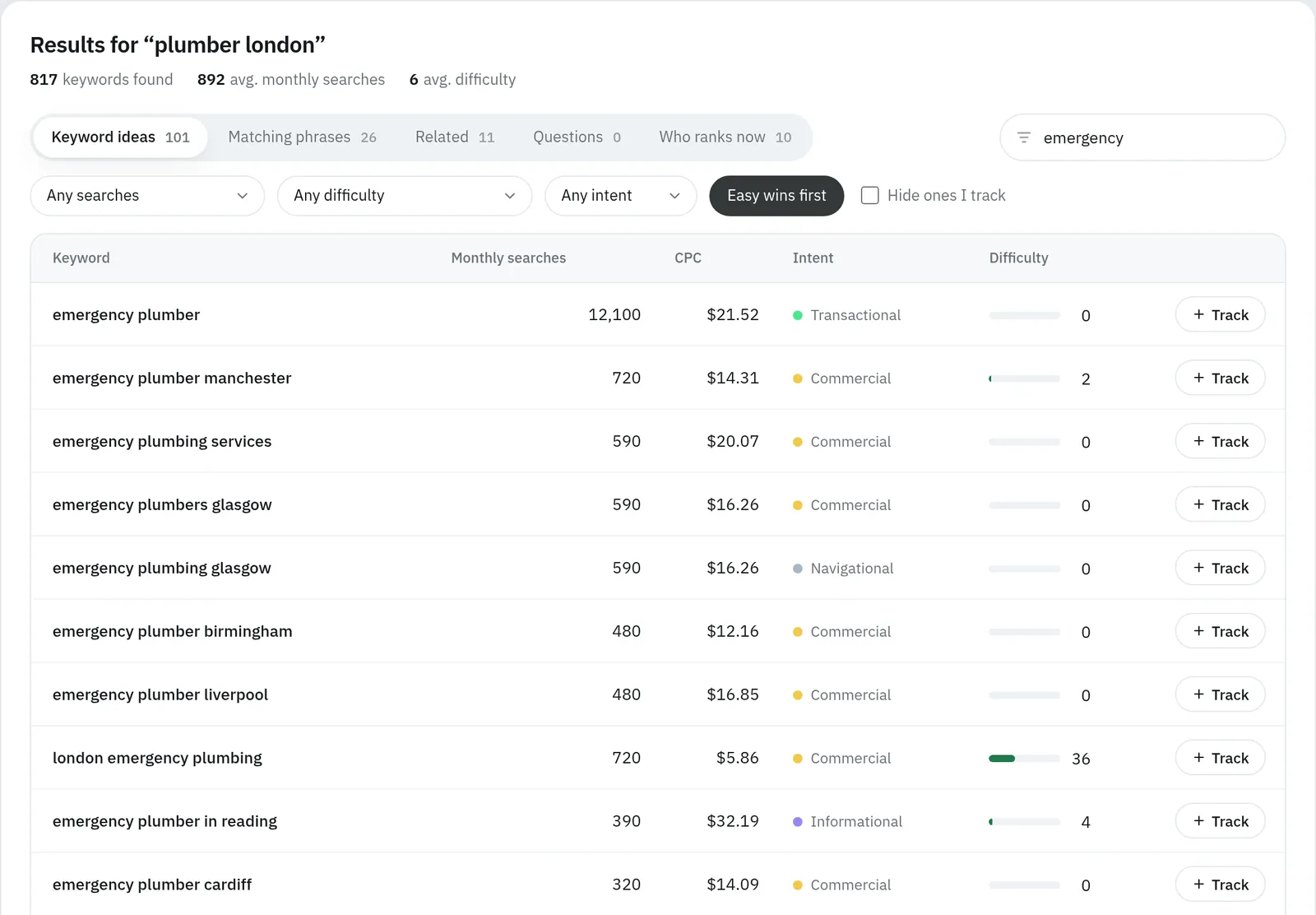Viewport: 1316px width, 915px height.
Task: Select the emergency plumber cardiff keyword
Action: click(152, 885)
